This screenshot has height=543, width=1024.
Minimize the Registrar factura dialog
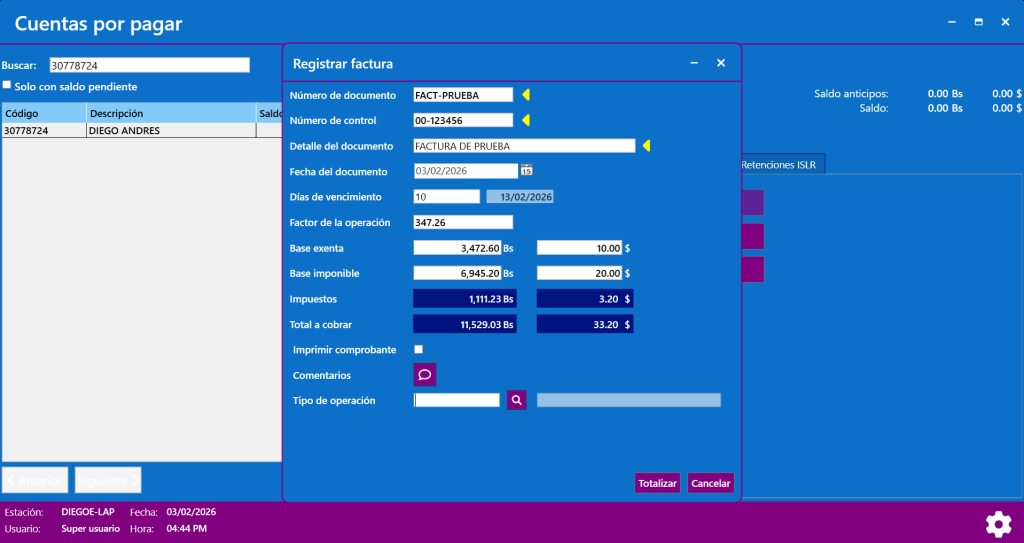[694, 63]
